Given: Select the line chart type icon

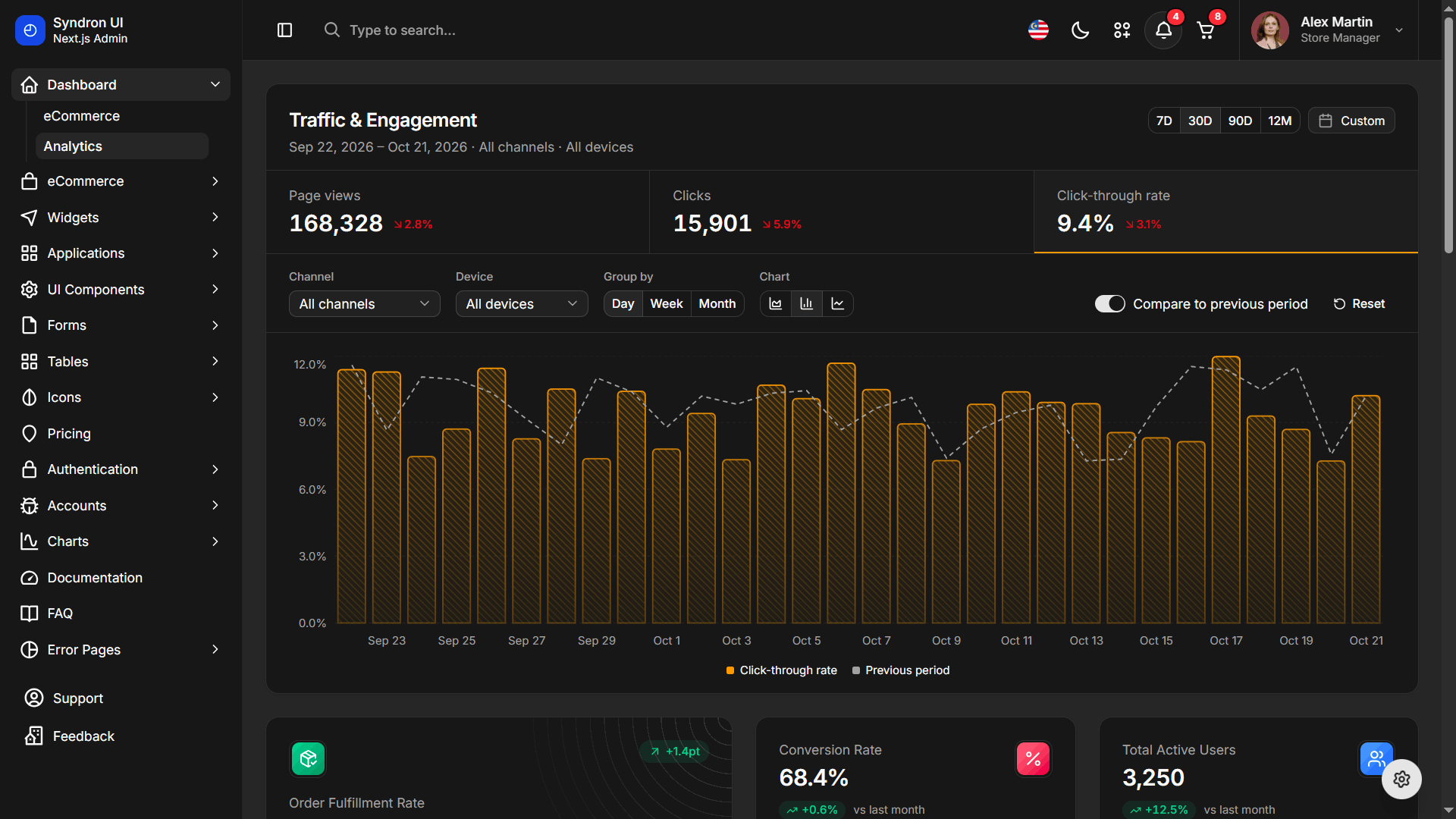Looking at the screenshot, I should [837, 304].
